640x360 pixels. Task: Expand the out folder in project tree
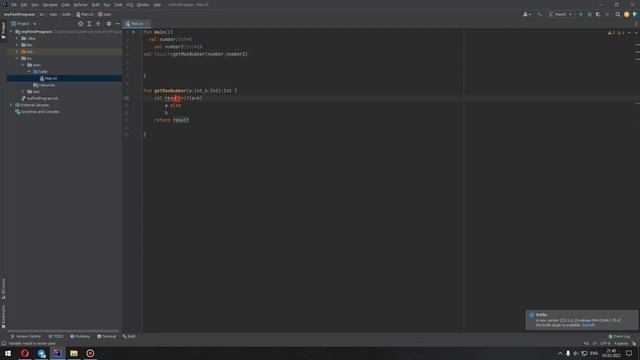pyautogui.click(x=17, y=51)
